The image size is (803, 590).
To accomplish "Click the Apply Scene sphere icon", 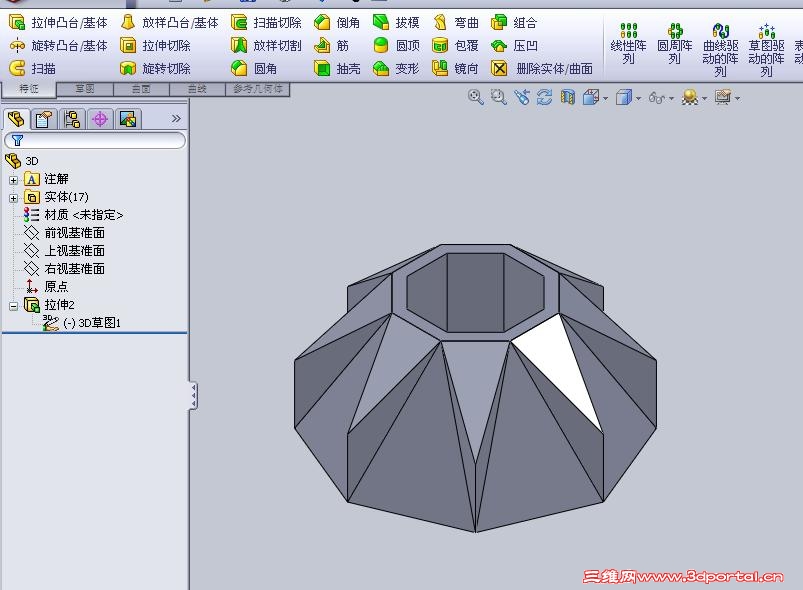I will pos(690,97).
